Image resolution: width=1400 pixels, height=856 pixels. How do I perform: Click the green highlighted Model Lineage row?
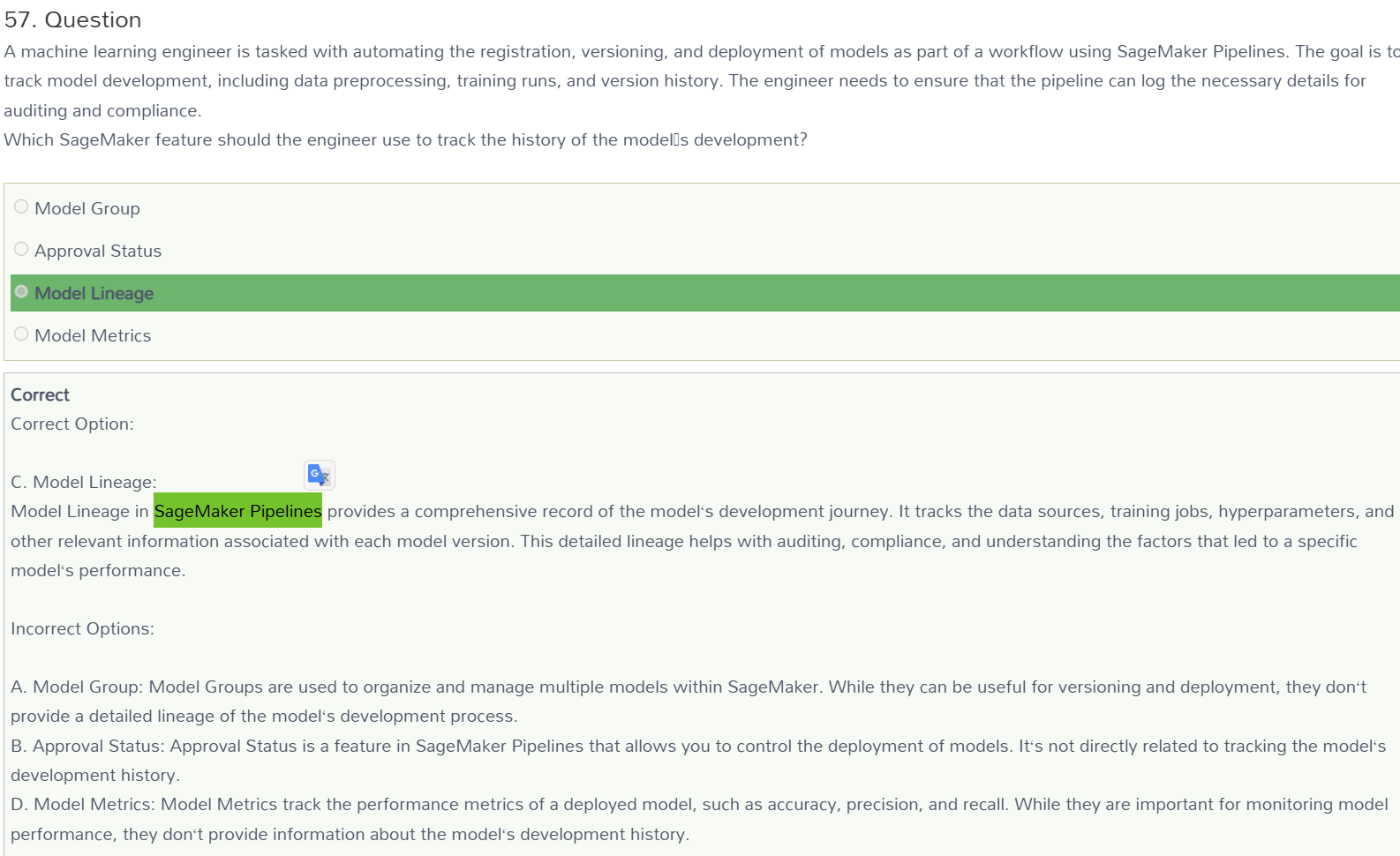tap(705, 293)
